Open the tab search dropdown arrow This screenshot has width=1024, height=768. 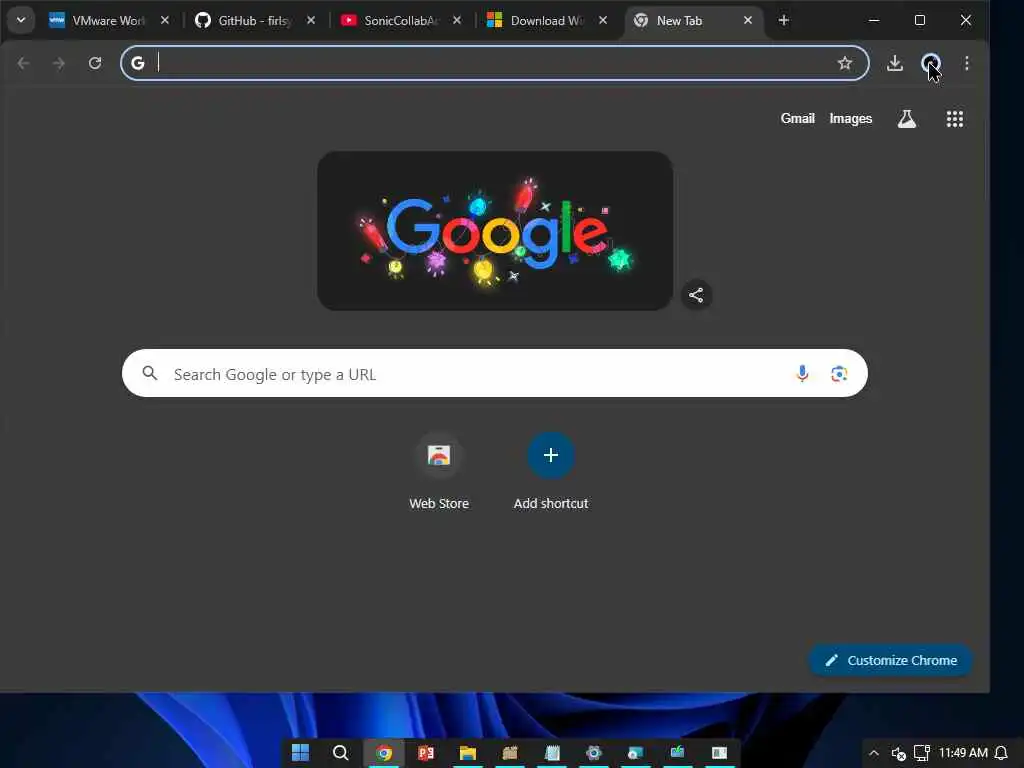coord(21,20)
